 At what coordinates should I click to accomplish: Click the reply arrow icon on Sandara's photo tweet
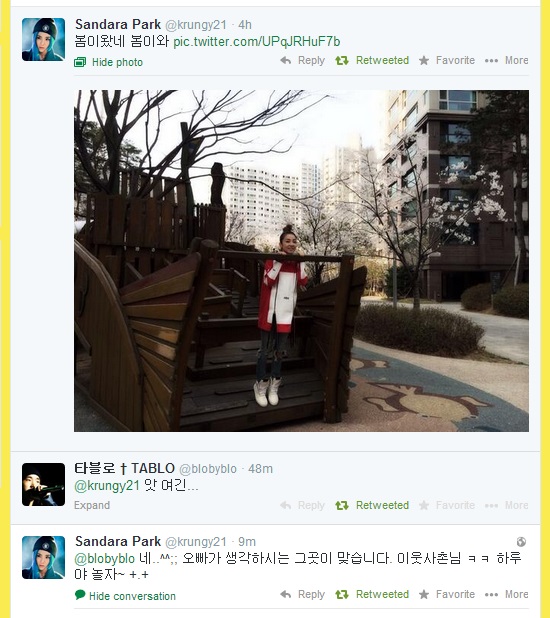click(x=286, y=60)
